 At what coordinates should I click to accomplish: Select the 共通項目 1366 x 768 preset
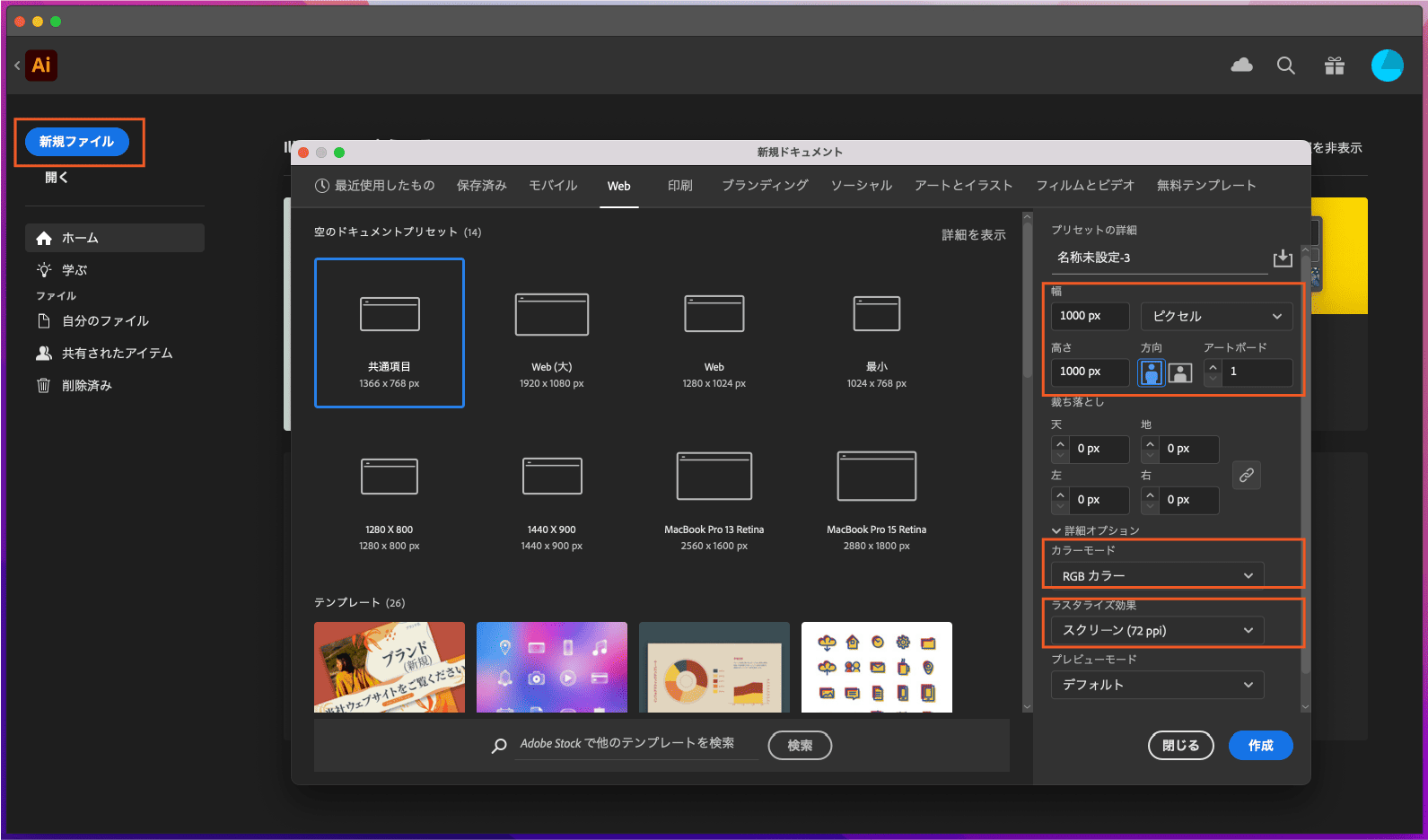tap(390, 333)
